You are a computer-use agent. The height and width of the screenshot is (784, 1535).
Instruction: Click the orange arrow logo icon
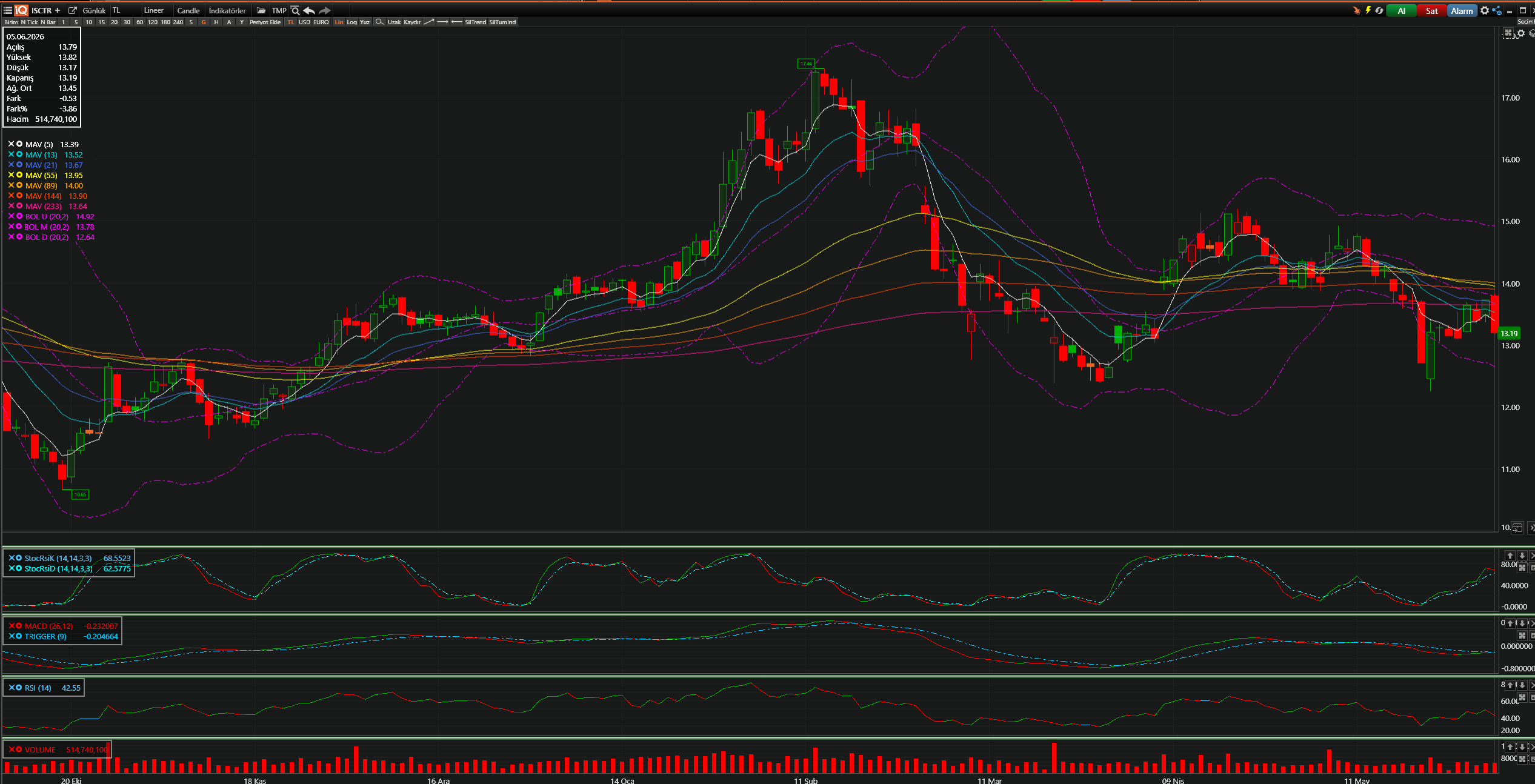(1356, 10)
